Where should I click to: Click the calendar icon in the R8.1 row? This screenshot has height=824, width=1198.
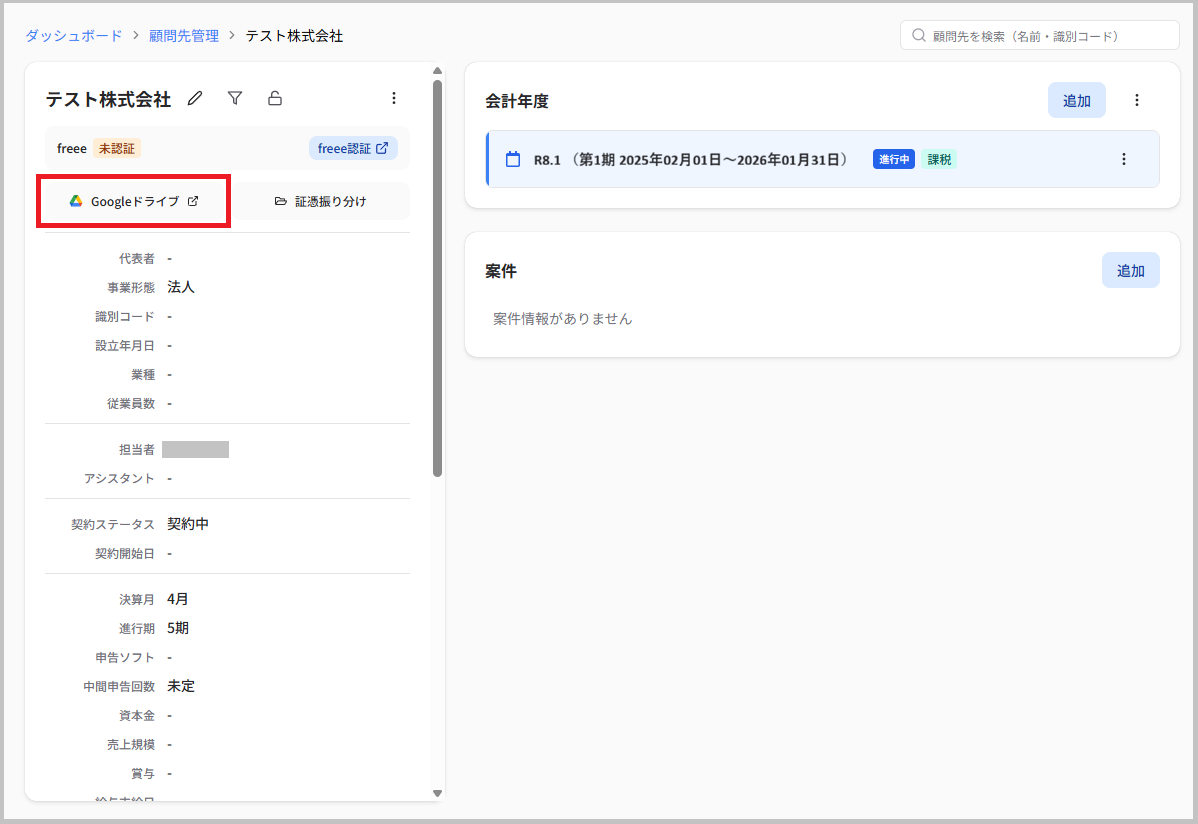(x=513, y=160)
